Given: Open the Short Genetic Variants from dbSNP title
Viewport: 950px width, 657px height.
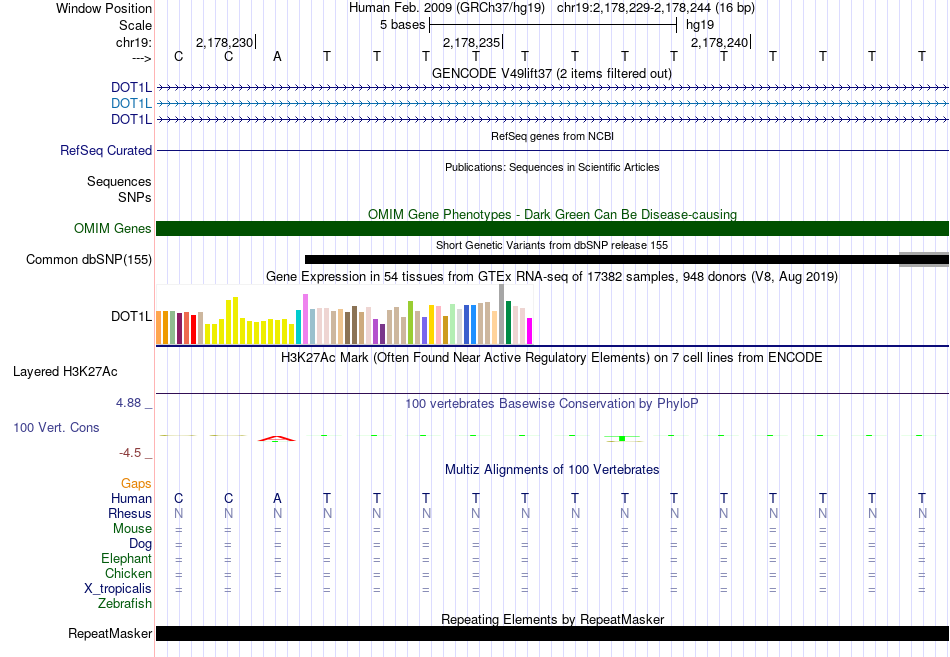Looking at the screenshot, I should click(552, 245).
